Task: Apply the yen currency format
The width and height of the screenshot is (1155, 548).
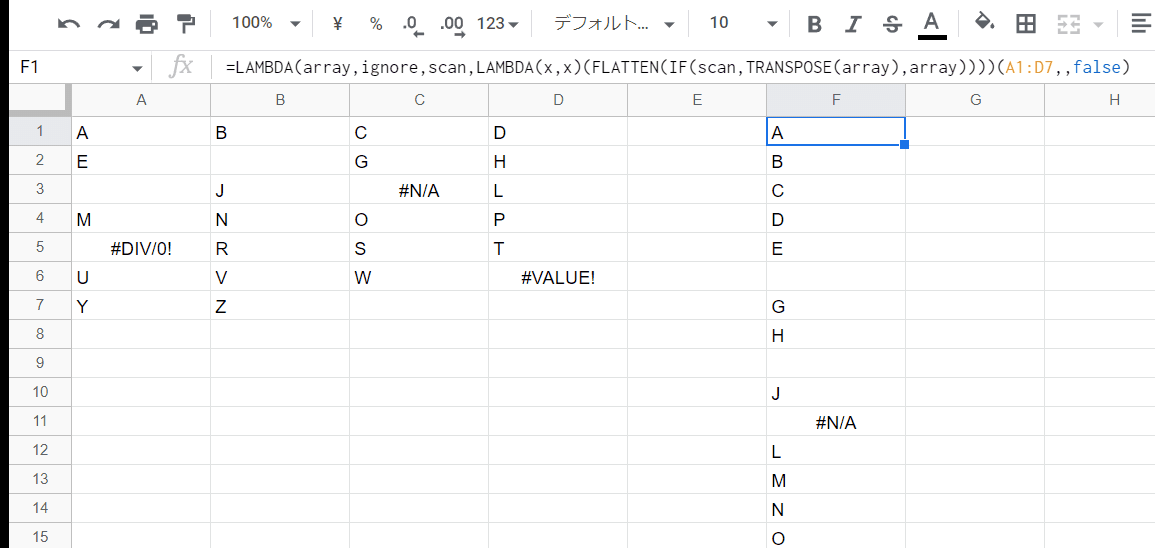Action: pos(337,24)
